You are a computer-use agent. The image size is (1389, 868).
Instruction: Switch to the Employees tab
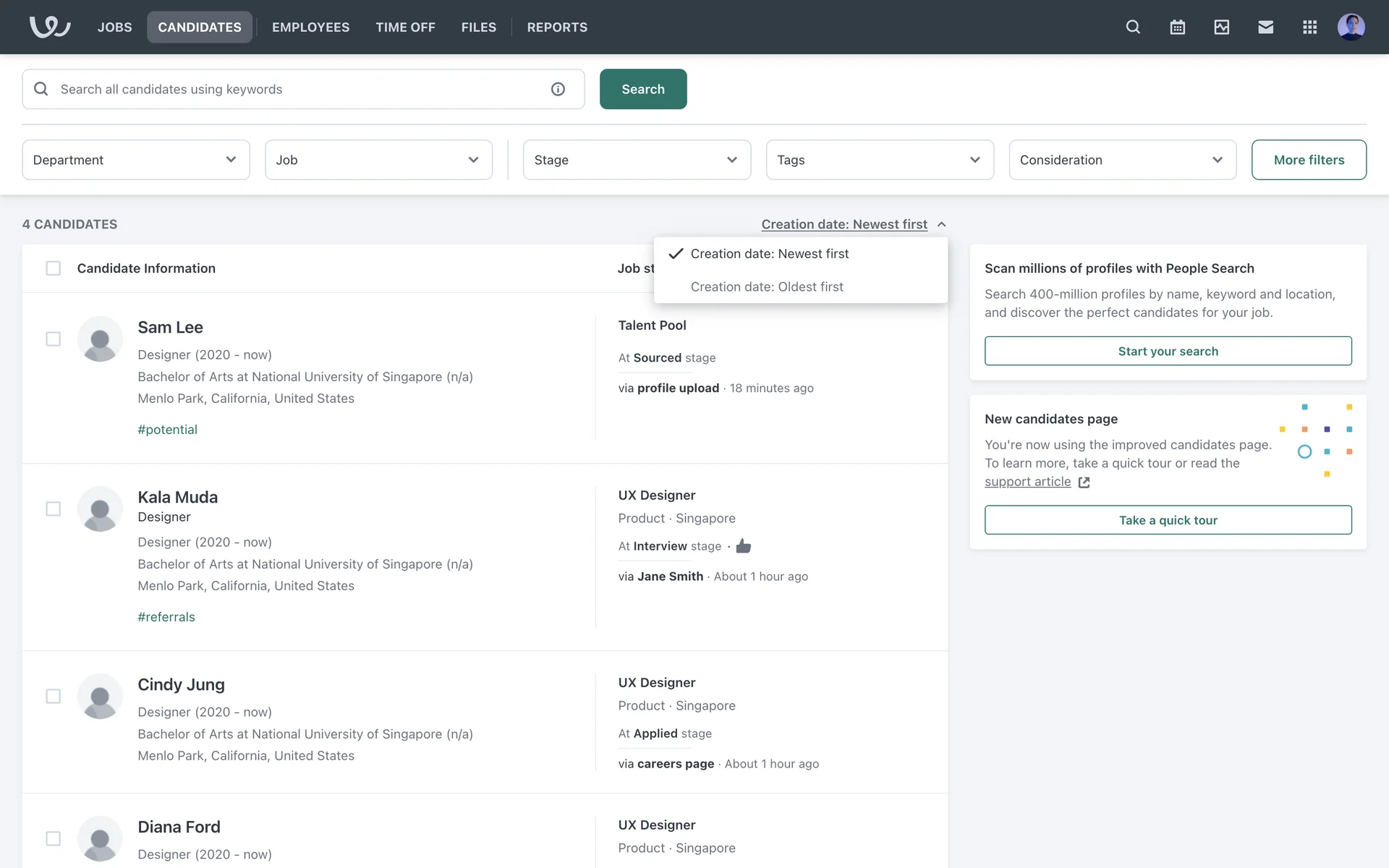pos(310,27)
